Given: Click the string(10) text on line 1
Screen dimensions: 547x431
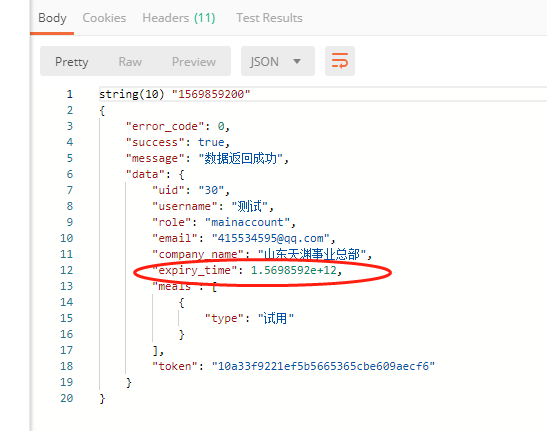Looking at the screenshot, I should pyautogui.click(x=132, y=94).
